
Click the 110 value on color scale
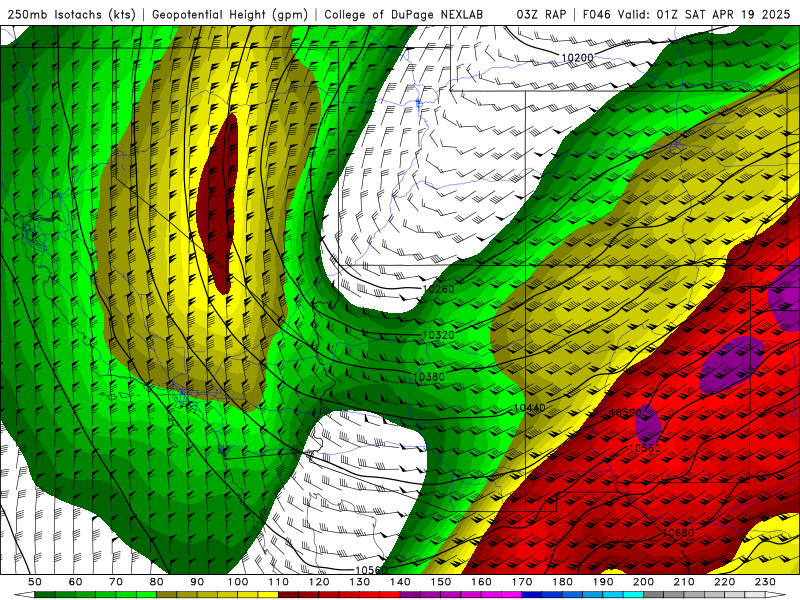(x=279, y=582)
